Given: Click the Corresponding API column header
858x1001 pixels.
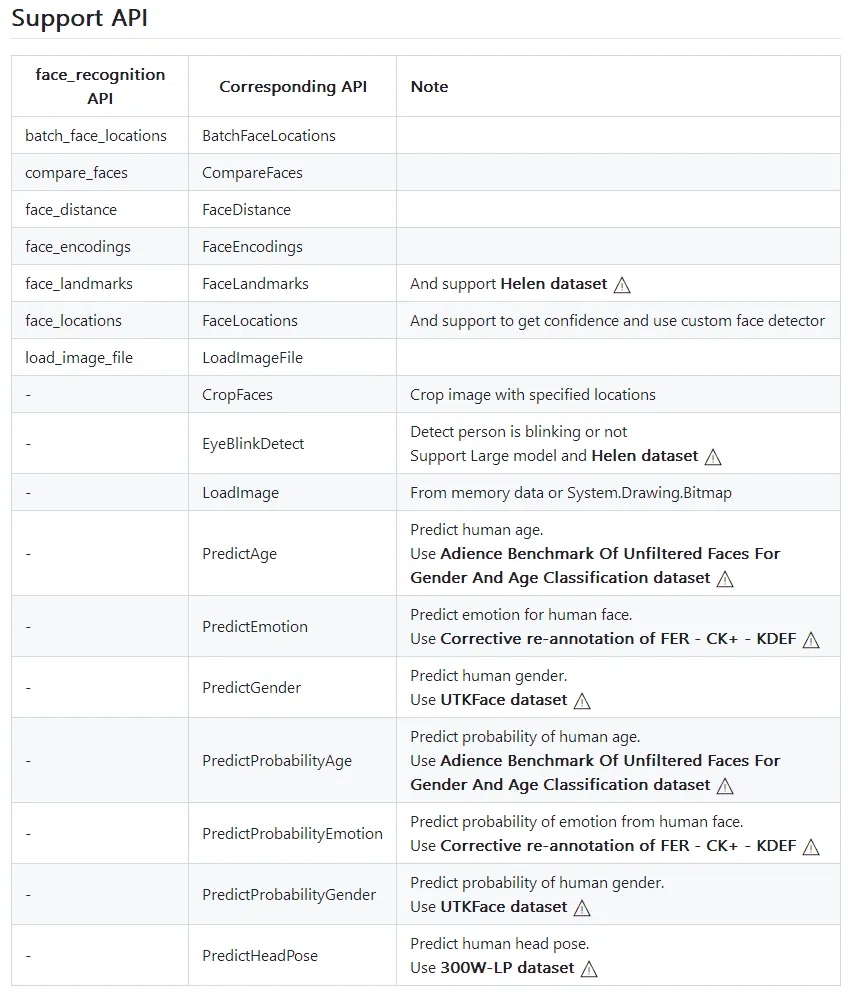Looking at the screenshot, I should pyautogui.click(x=293, y=87).
